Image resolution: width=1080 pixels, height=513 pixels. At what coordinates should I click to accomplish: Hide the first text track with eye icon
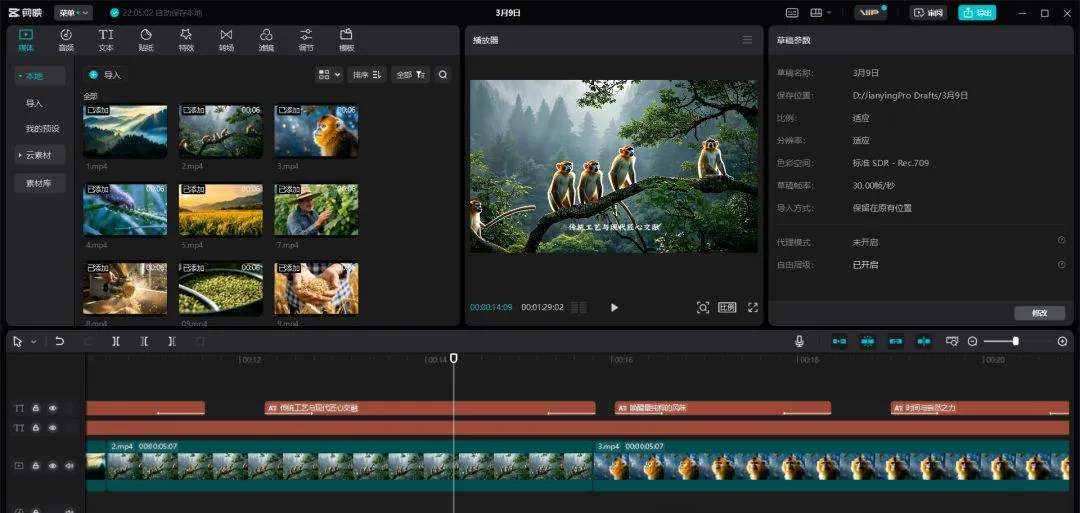[52, 408]
